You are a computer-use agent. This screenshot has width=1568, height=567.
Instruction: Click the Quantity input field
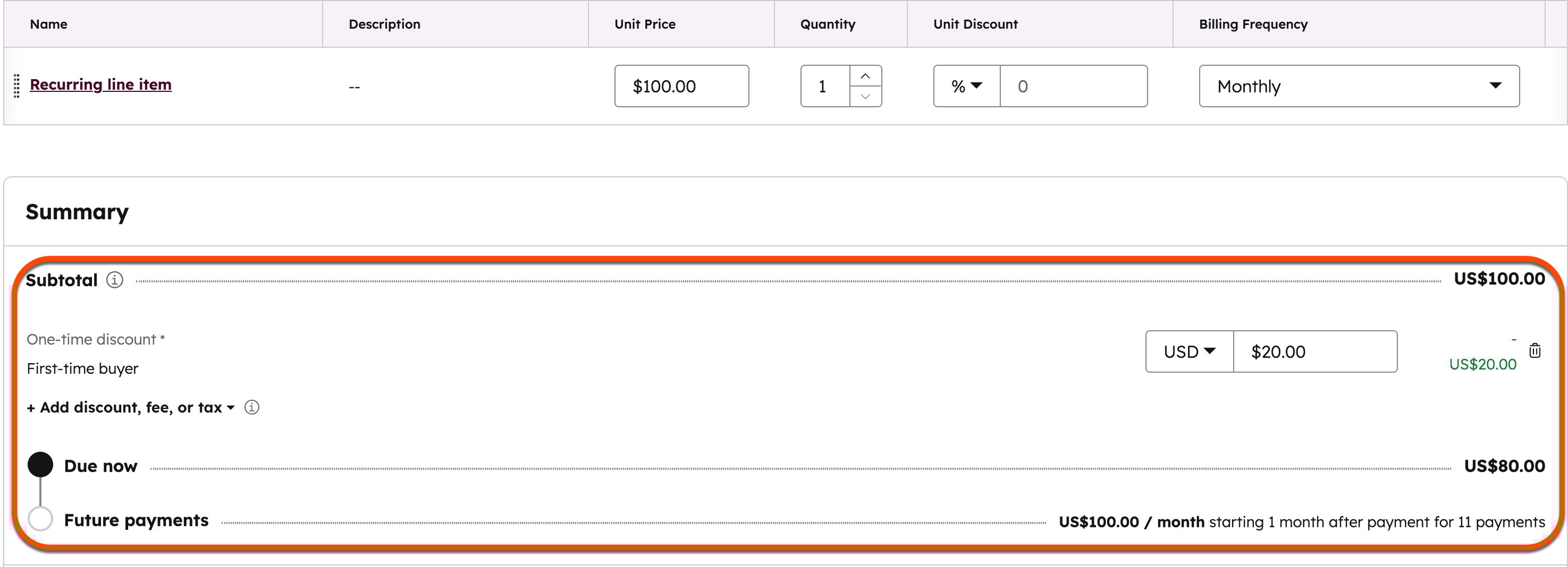point(825,86)
